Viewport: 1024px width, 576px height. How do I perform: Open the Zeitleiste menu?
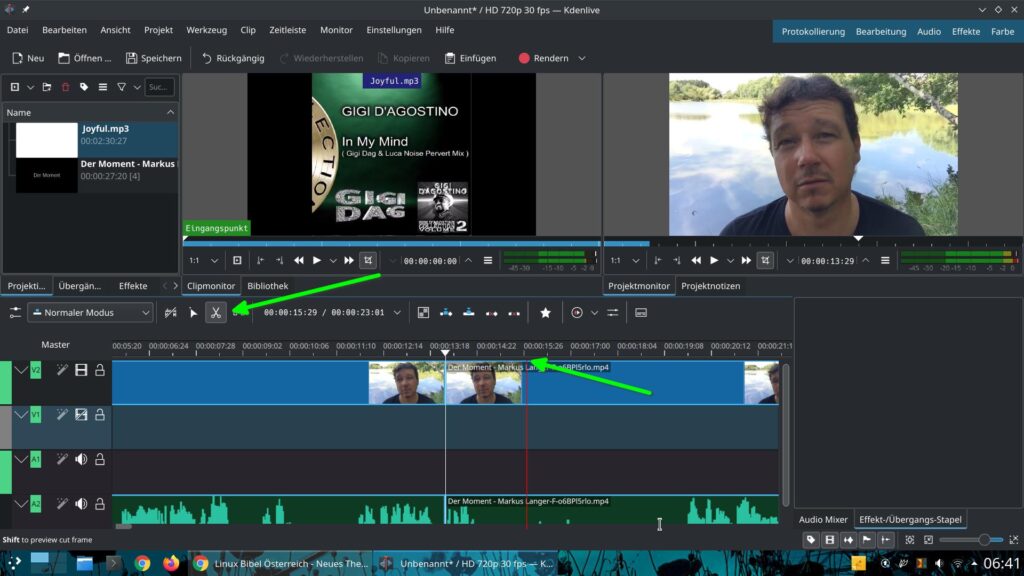pos(287,30)
